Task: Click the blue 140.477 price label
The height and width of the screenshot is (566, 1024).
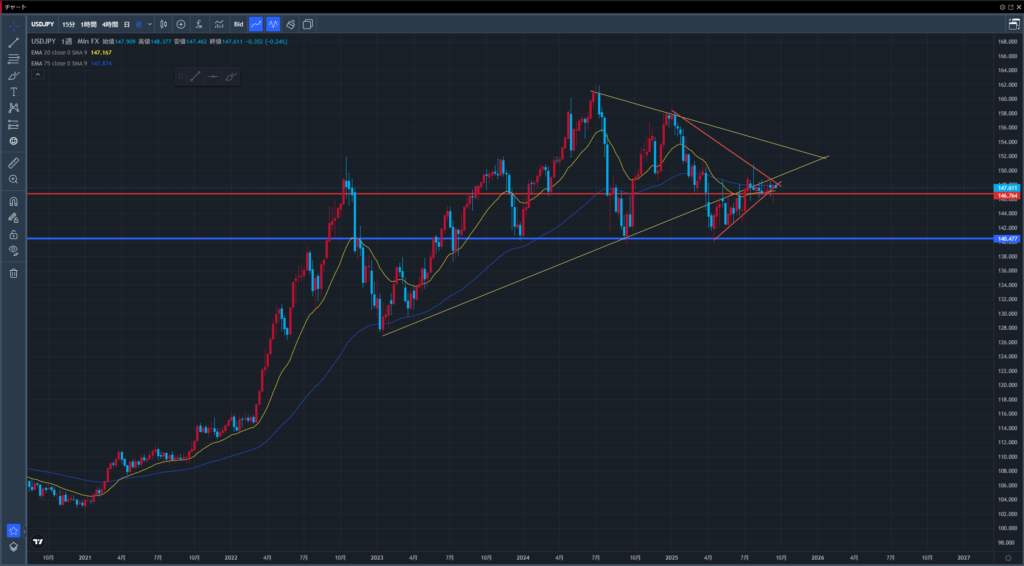Action: (1005, 239)
